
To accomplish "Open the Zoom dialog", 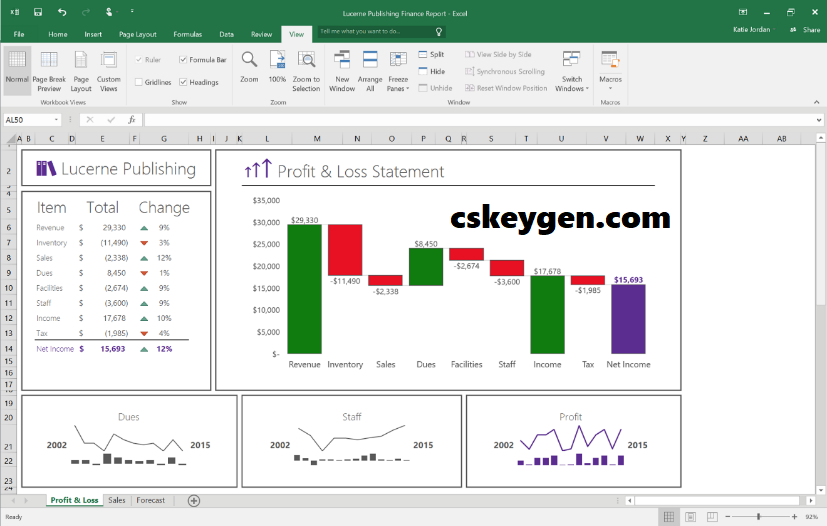I will [x=249, y=67].
